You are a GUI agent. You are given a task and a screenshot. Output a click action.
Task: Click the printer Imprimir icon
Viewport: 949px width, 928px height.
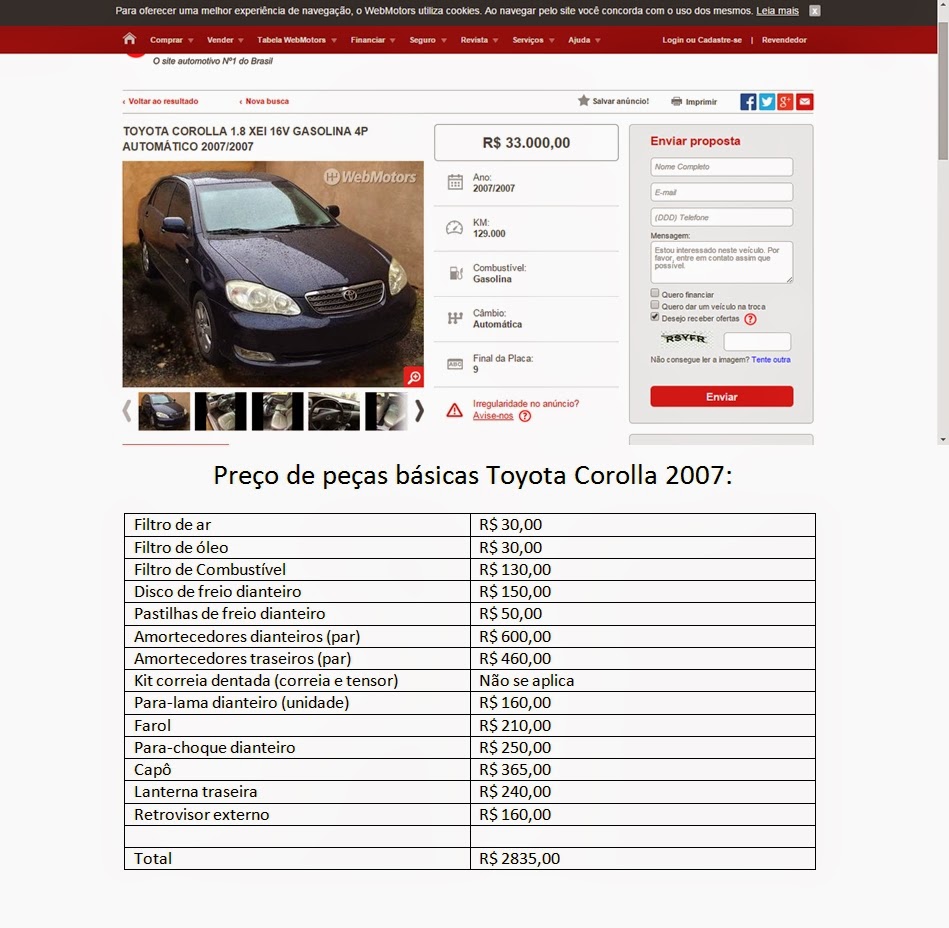coord(676,101)
